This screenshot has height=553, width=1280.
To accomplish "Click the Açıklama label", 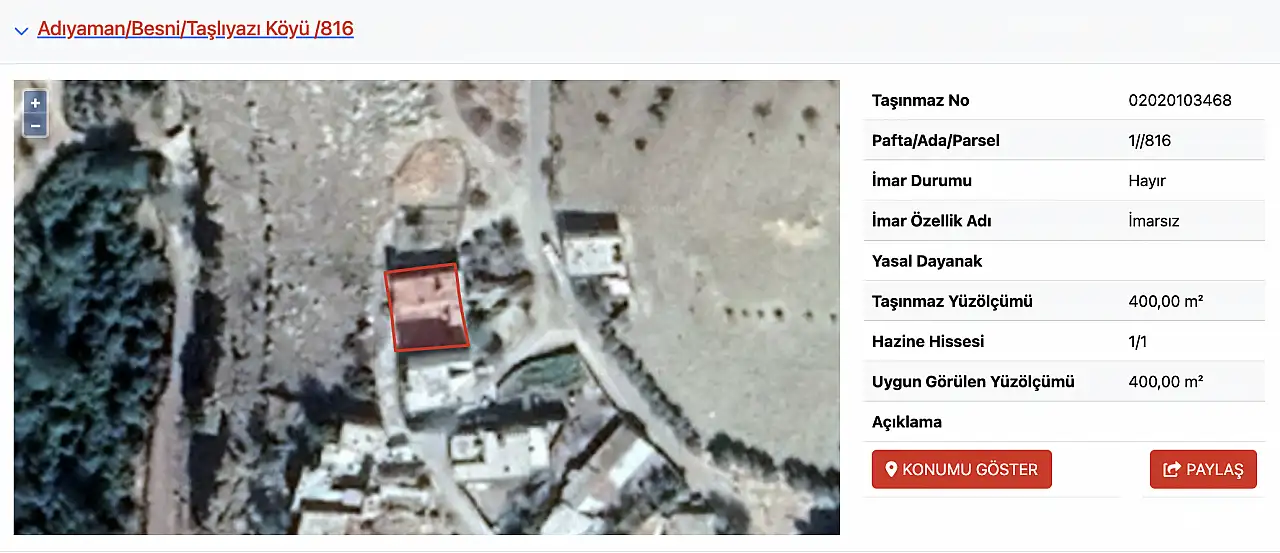I will pos(907,422).
